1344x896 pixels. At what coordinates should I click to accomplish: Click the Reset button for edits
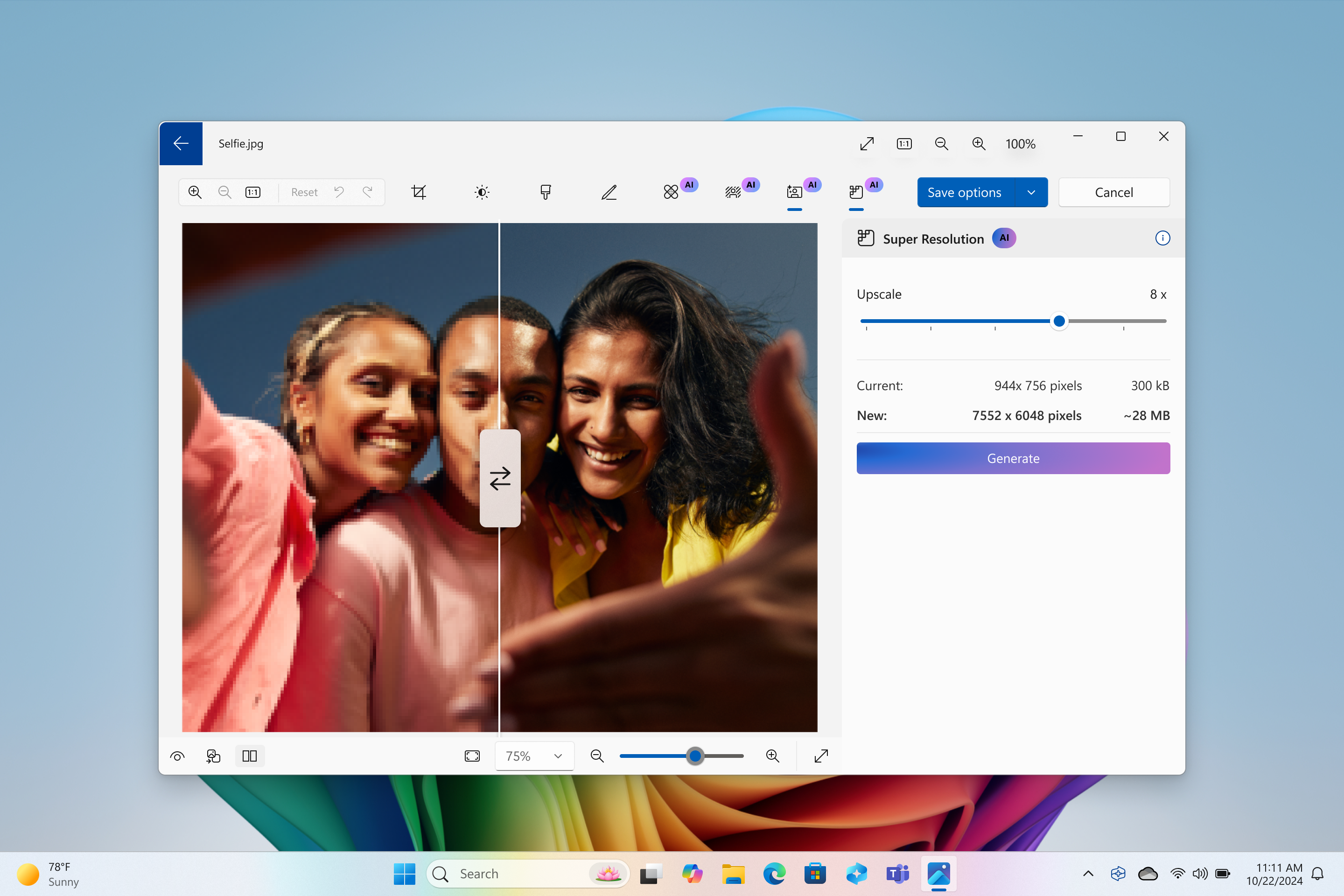point(303,192)
